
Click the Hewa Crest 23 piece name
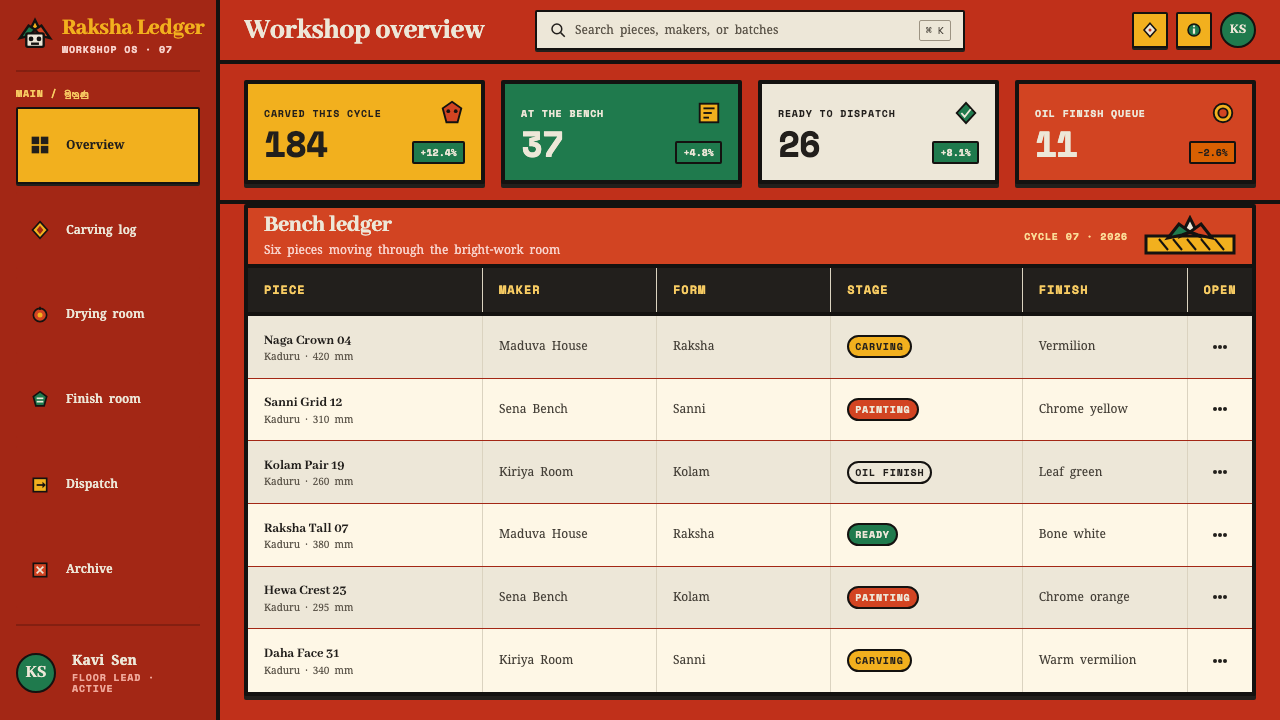pyautogui.click(x=305, y=590)
